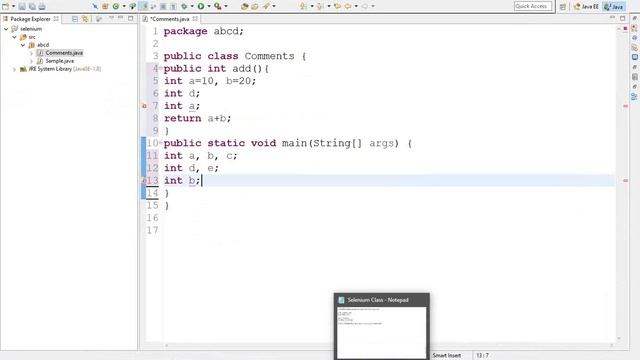Viewport: 640px width, 360px height.
Task: Click the overview ruler error mark for line 7
Action: [x=625, y=106]
